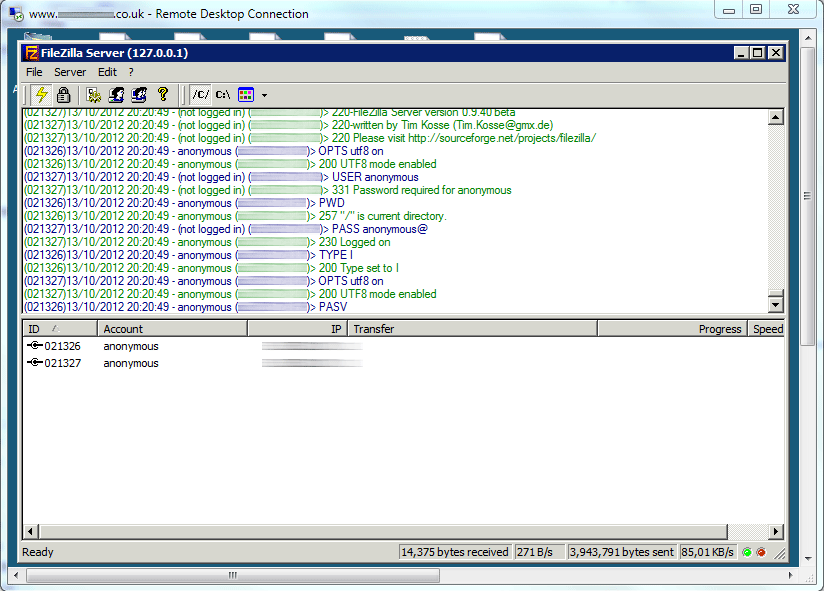The height and width of the screenshot is (591, 824).
Task: Click '14,375 bytes received' status field
Action: tap(455, 552)
